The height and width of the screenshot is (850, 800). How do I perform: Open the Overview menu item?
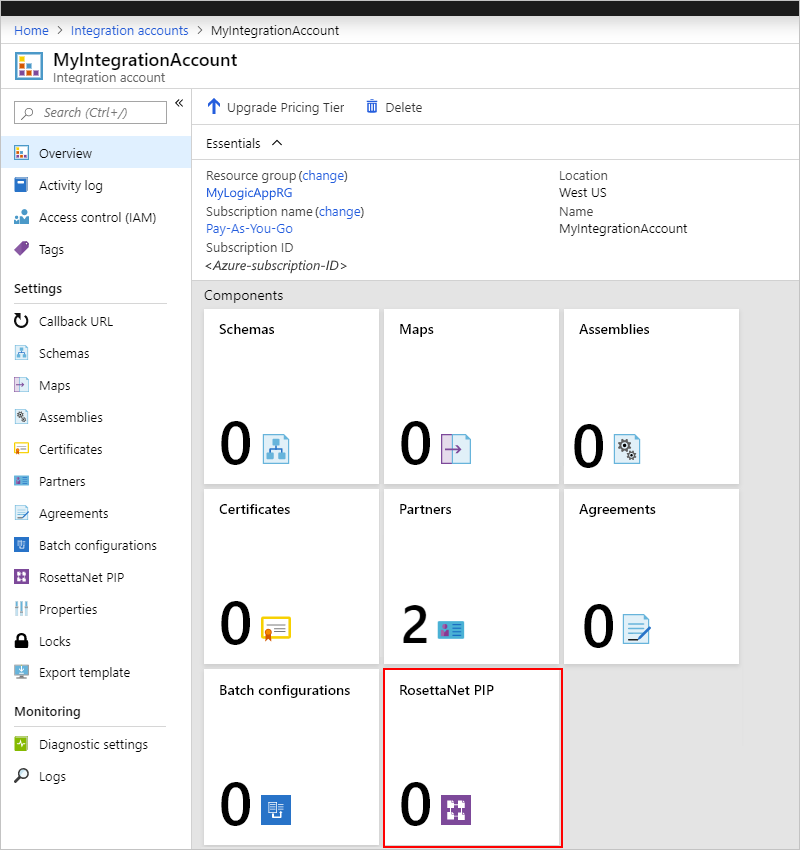coord(96,153)
